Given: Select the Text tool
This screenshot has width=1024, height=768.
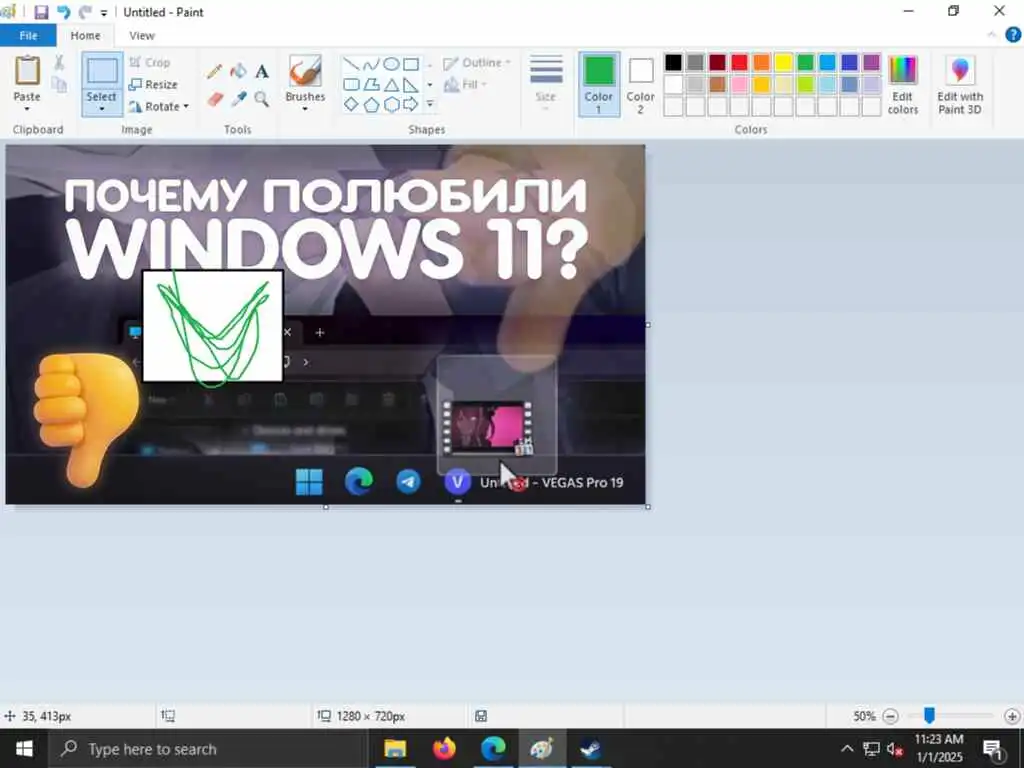Looking at the screenshot, I should [x=262, y=71].
